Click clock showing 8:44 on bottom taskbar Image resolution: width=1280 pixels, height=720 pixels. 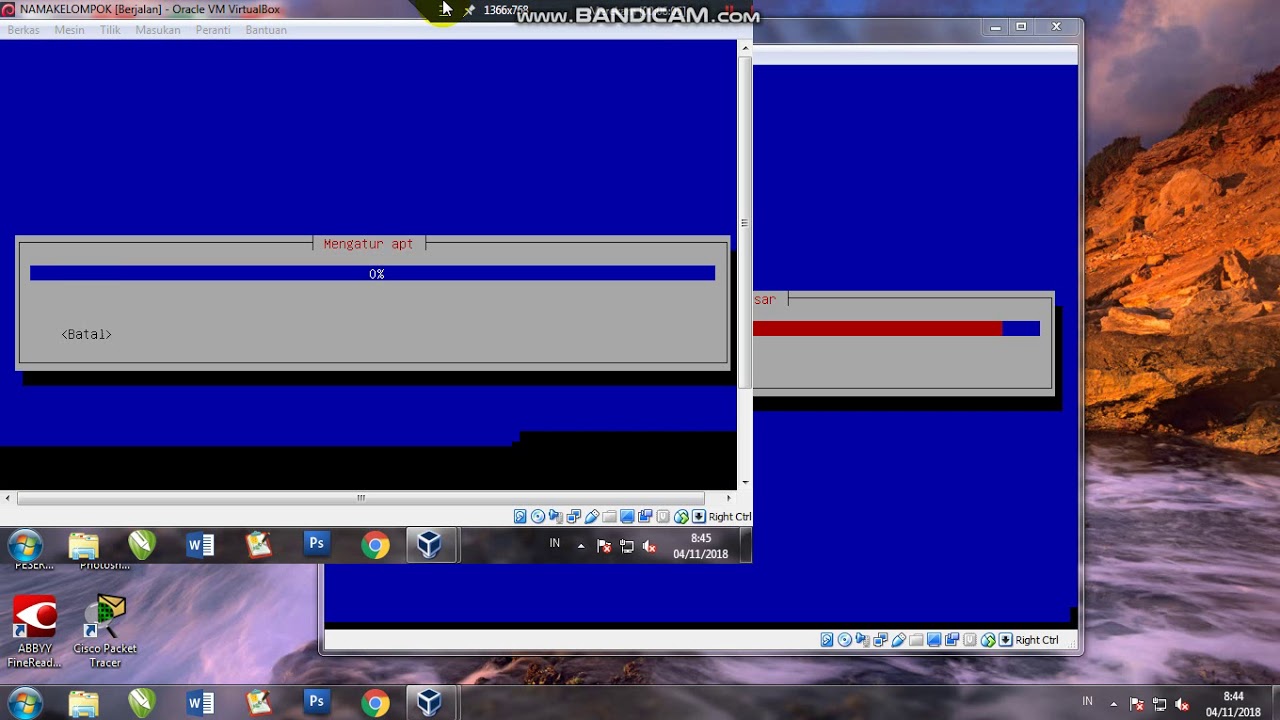[1233, 704]
